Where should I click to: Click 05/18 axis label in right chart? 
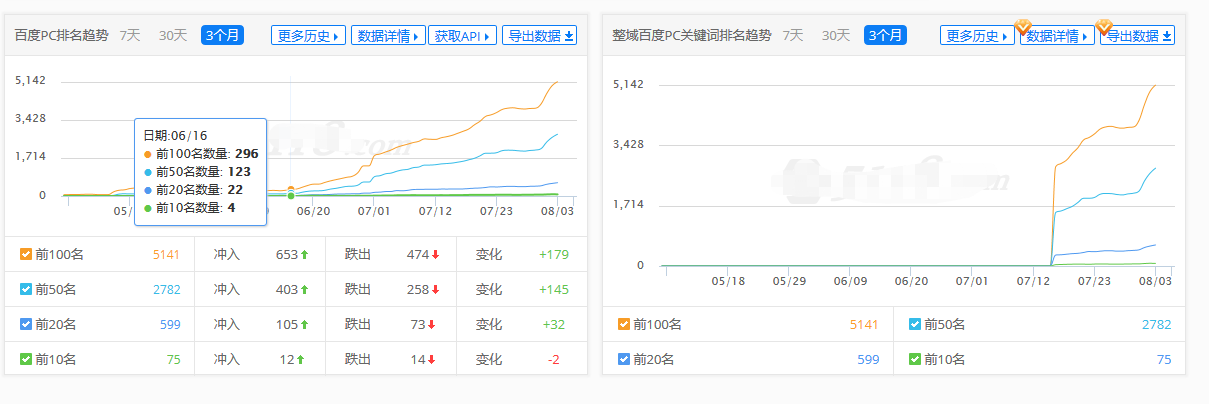[728, 281]
